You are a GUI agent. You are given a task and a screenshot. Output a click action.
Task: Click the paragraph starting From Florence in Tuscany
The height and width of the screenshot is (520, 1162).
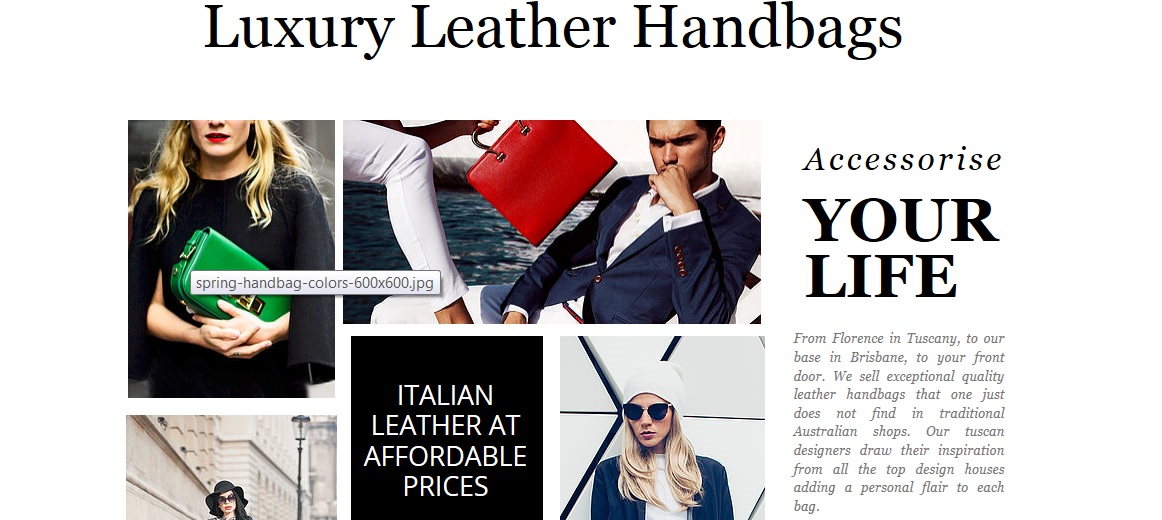(899, 422)
